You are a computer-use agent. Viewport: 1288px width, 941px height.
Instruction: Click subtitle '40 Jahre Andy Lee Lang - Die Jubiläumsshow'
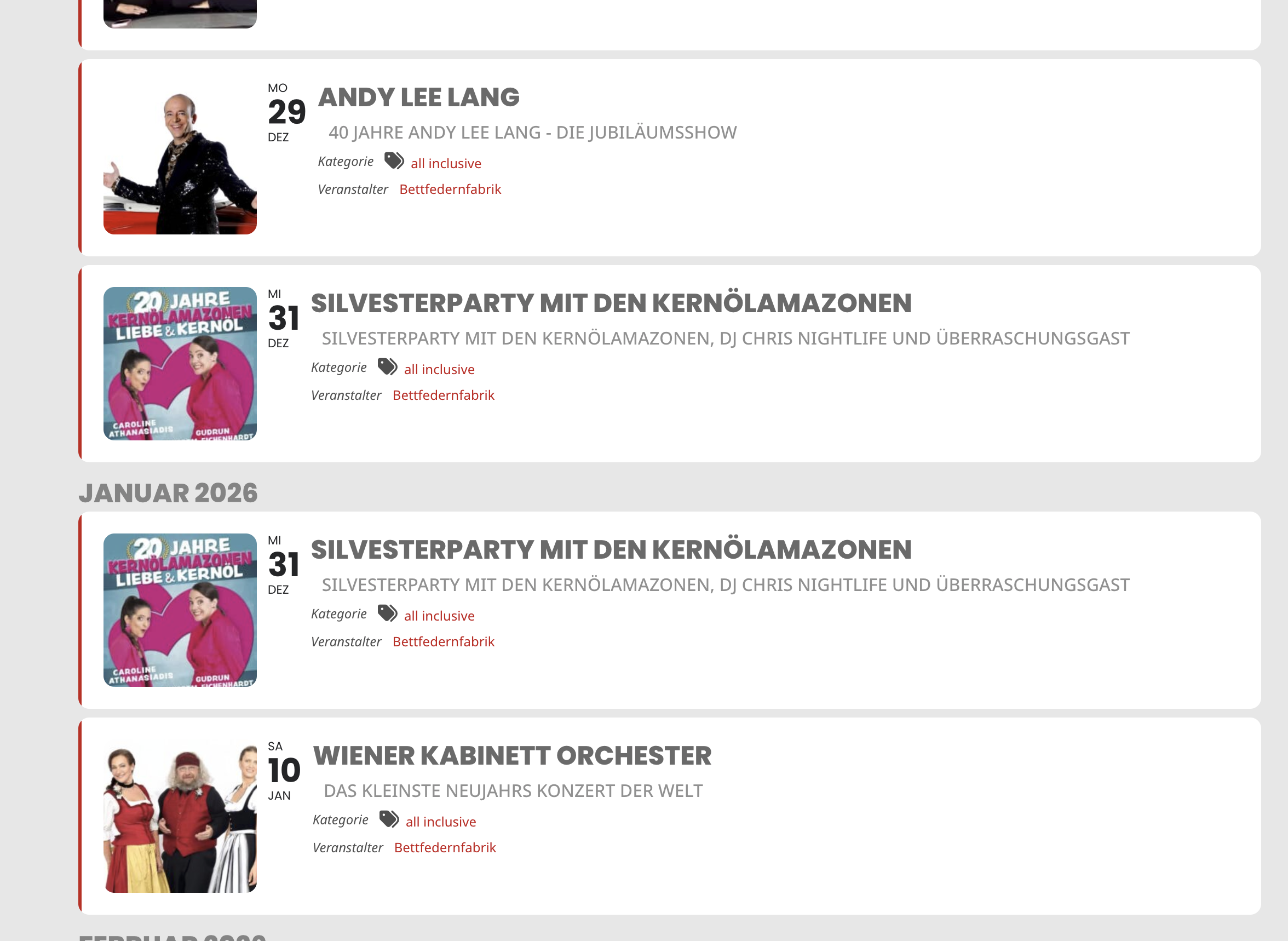pyautogui.click(x=532, y=133)
